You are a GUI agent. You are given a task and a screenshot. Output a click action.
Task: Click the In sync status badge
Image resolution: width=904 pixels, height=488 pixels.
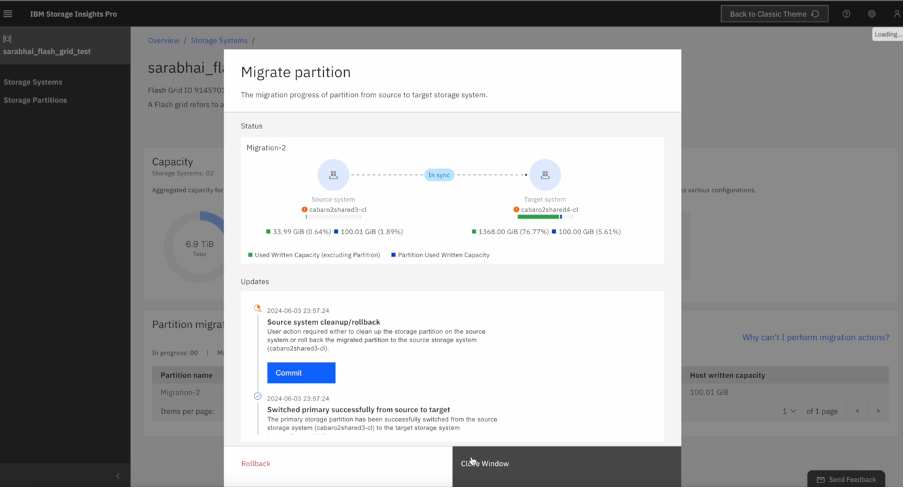pyautogui.click(x=439, y=175)
